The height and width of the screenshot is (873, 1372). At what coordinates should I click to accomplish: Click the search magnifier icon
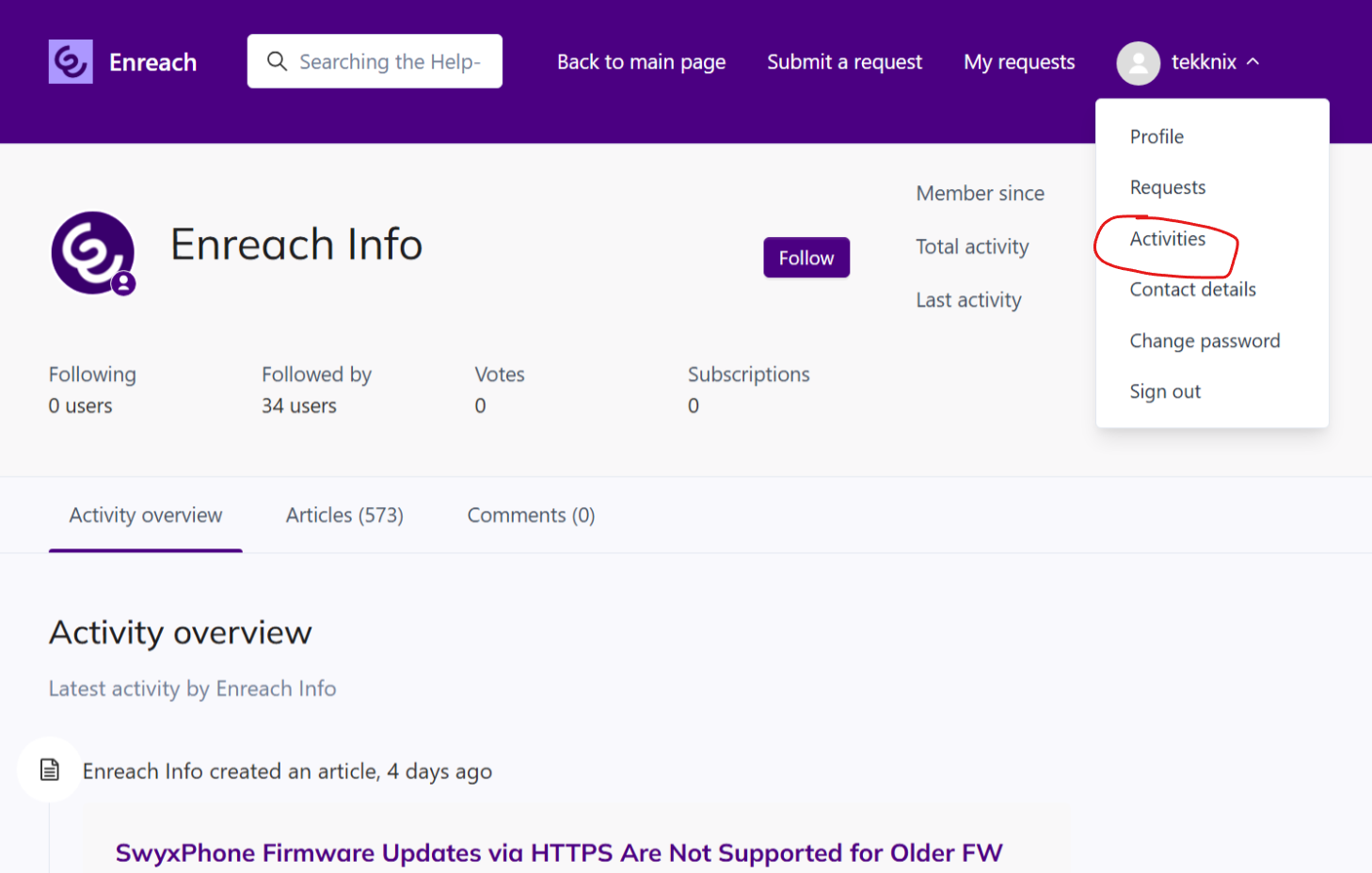(277, 62)
